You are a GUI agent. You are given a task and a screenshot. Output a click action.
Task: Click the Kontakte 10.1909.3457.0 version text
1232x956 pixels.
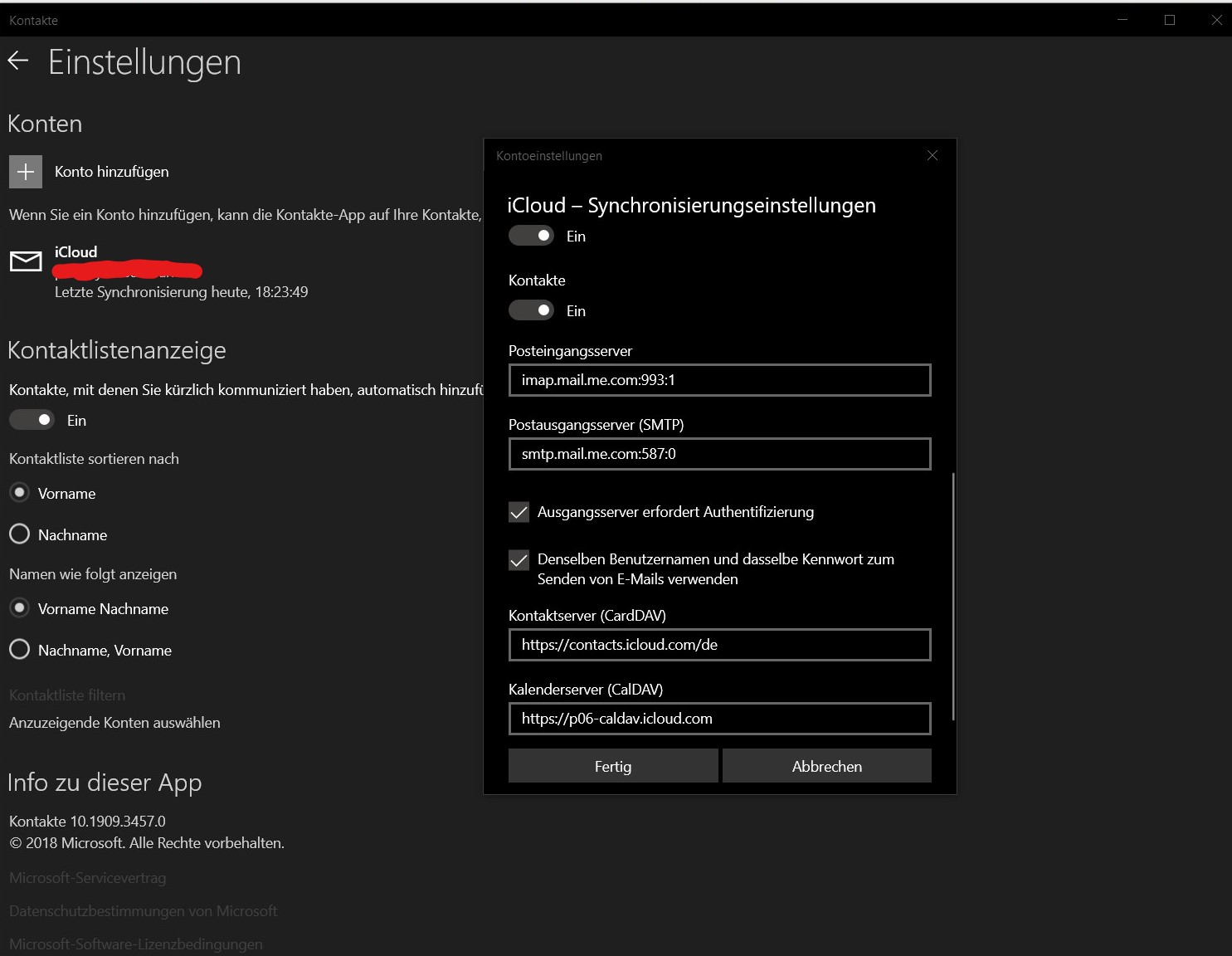point(87,822)
